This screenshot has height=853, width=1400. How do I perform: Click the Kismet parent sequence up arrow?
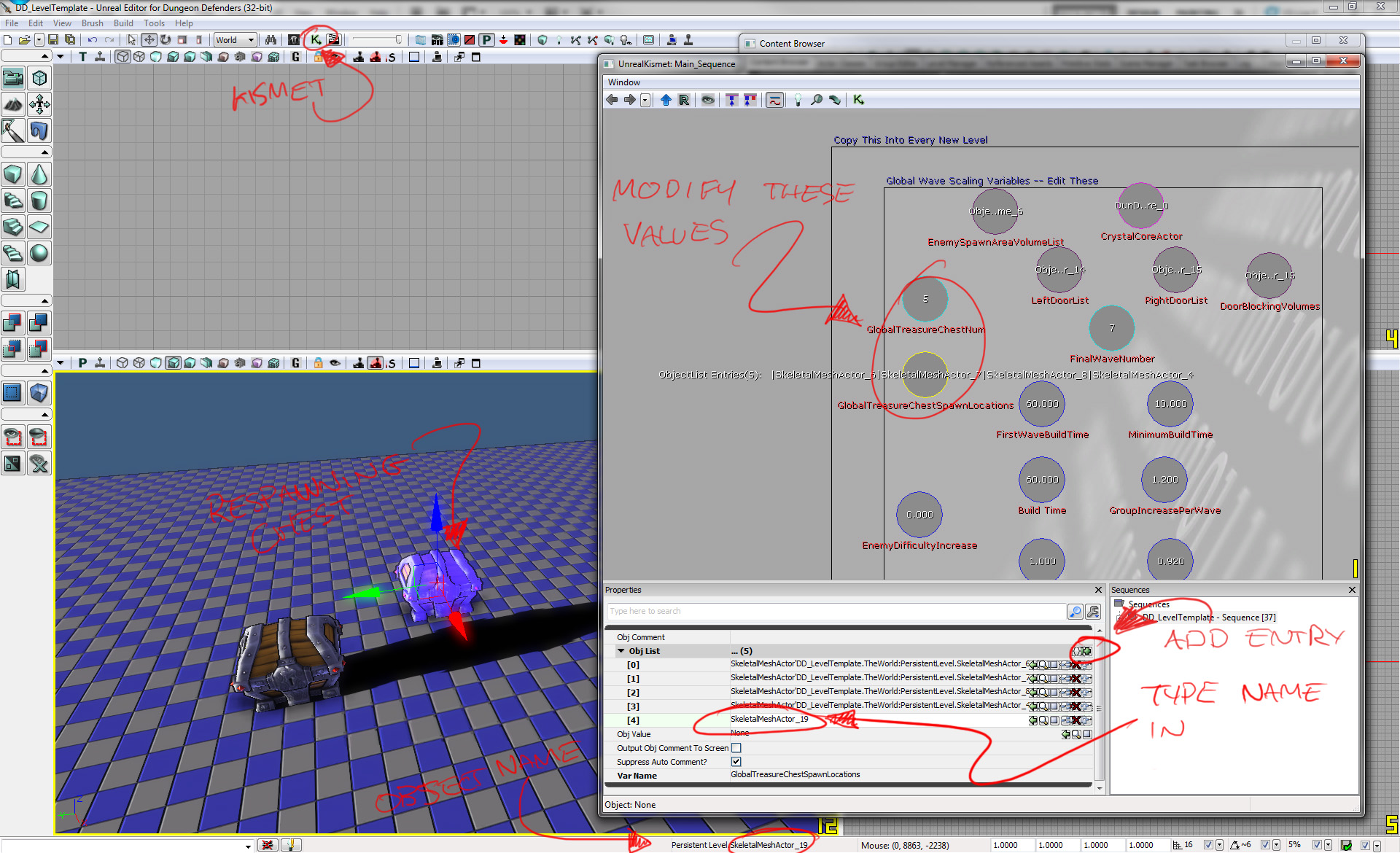click(666, 100)
